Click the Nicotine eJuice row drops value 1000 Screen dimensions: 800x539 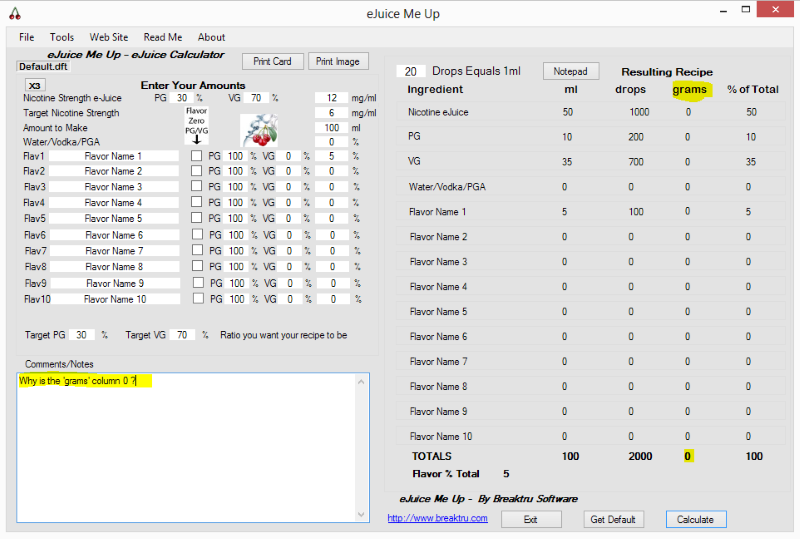[x=639, y=112]
